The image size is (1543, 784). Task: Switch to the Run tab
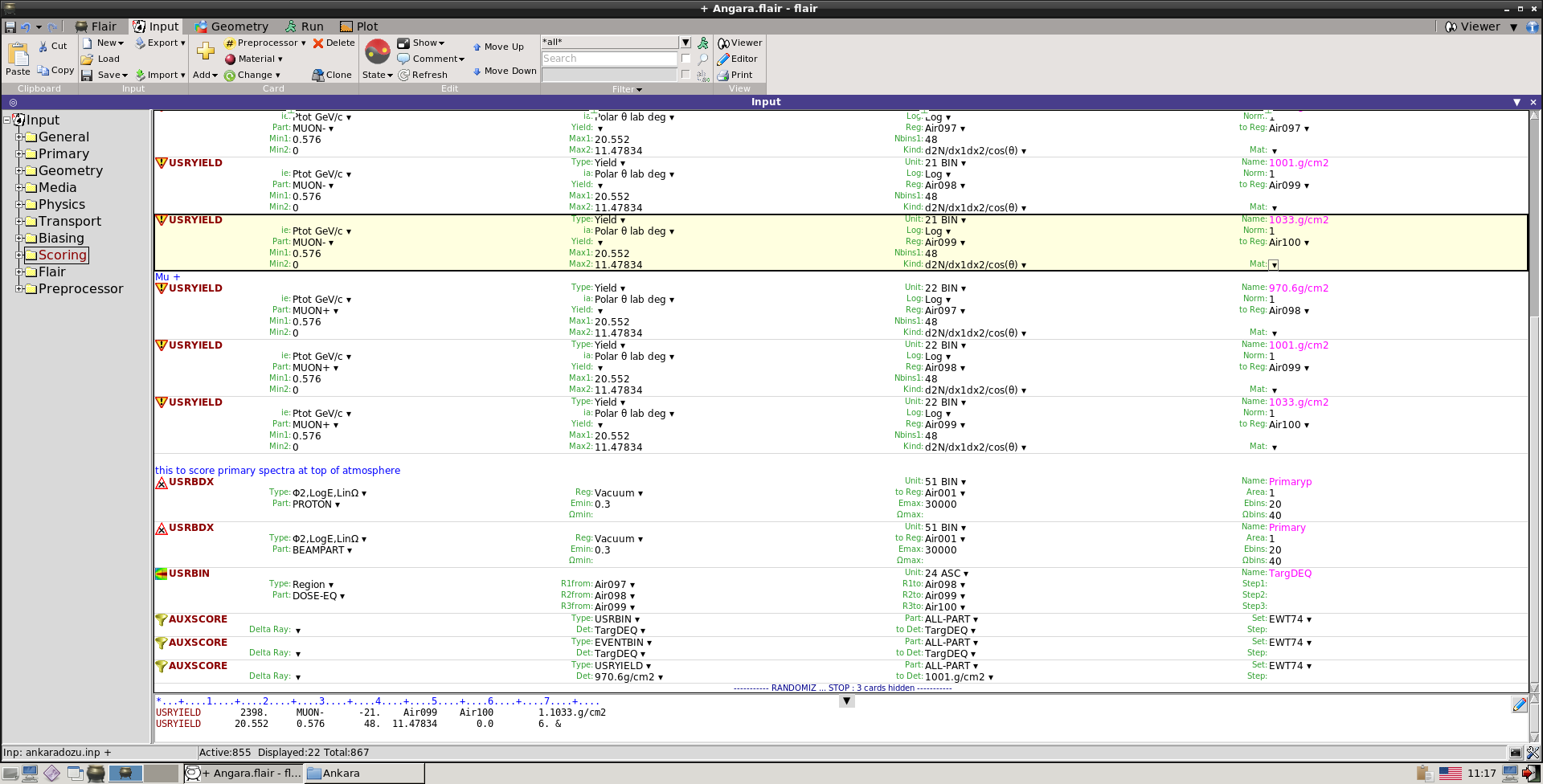click(x=305, y=27)
